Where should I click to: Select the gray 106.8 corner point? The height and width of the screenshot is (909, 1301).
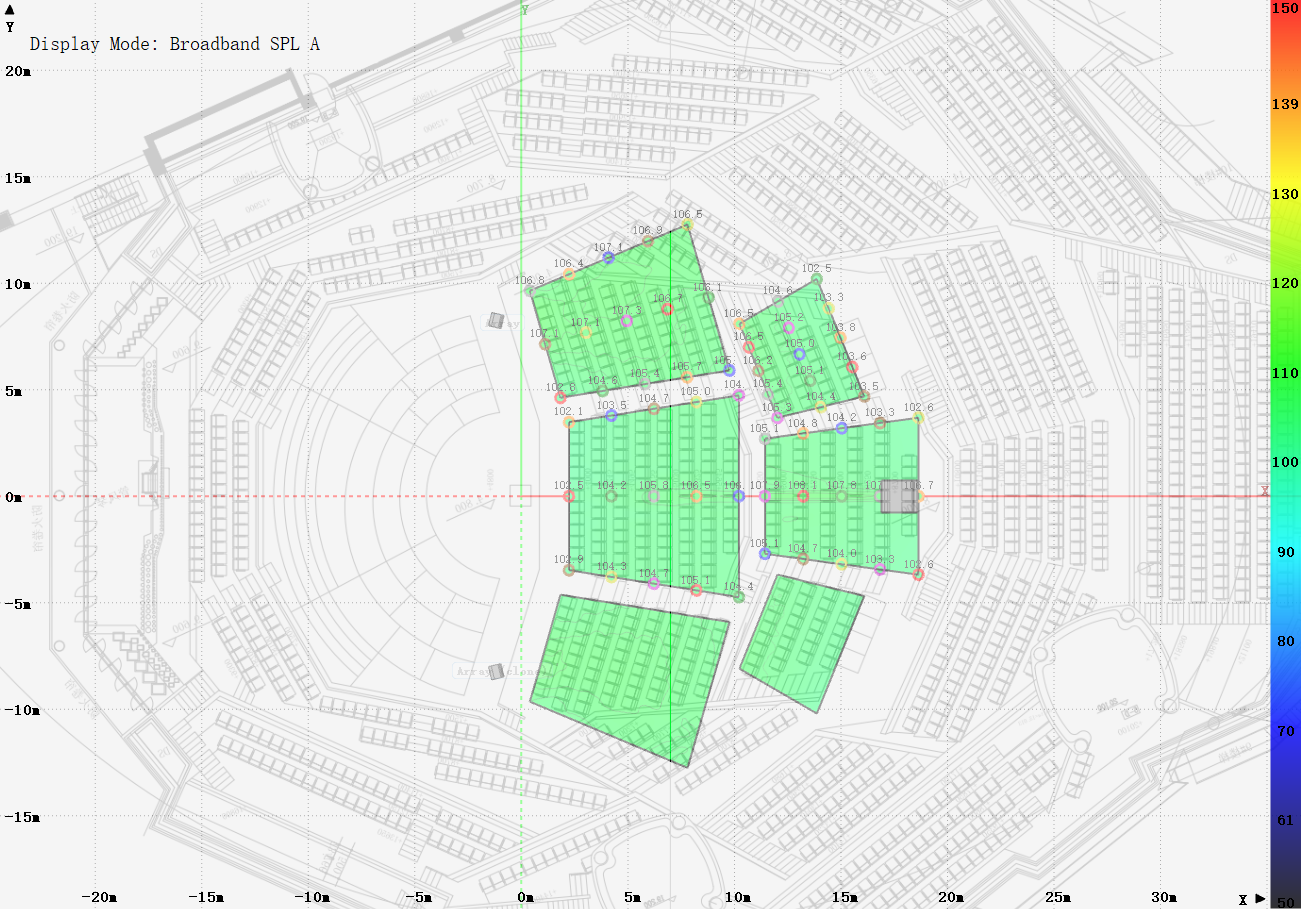click(530, 291)
